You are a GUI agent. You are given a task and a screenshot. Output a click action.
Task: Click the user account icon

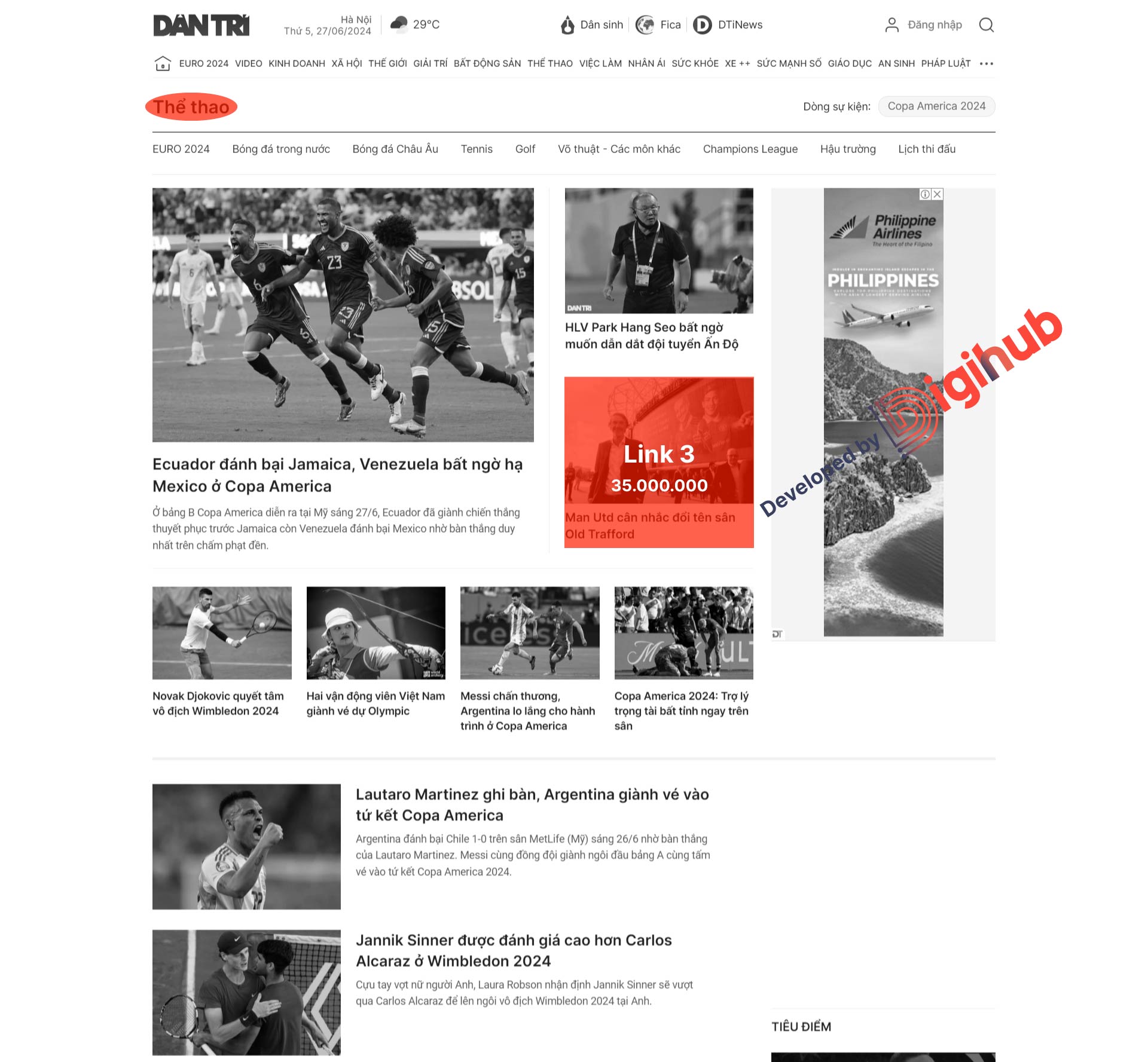pos(891,24)
